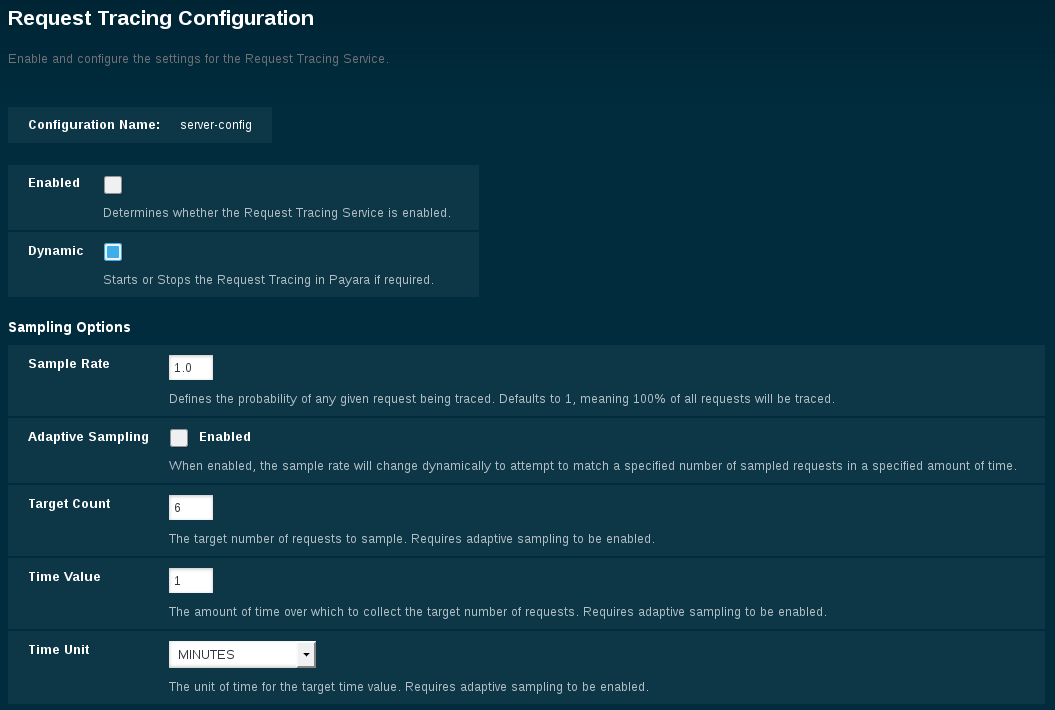
Task: Enable Adaptive Sampling
Action: 179,437
